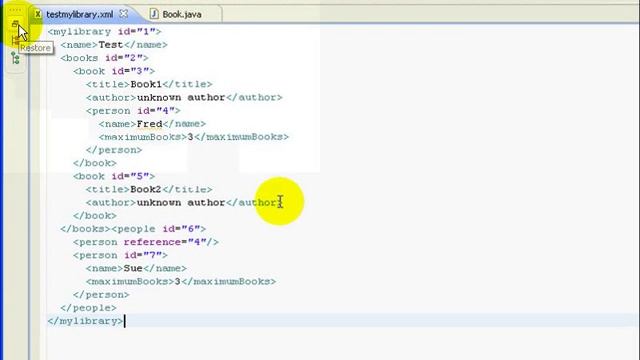Click the text 'Test' in name element
This screenshot has width=640, height=360.
coord(111,44)
